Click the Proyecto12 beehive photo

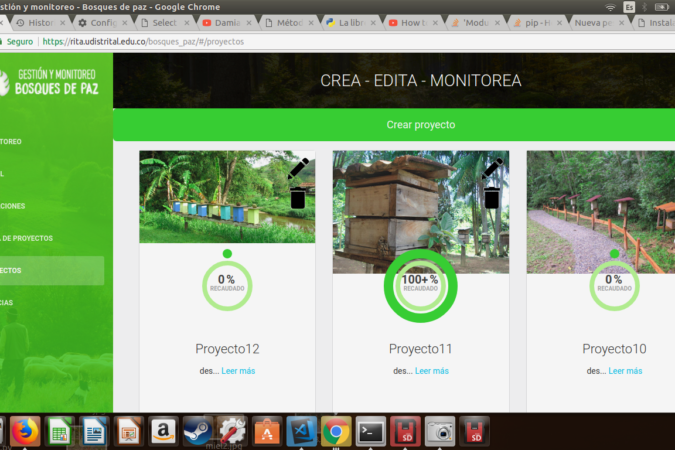[227, 197]
